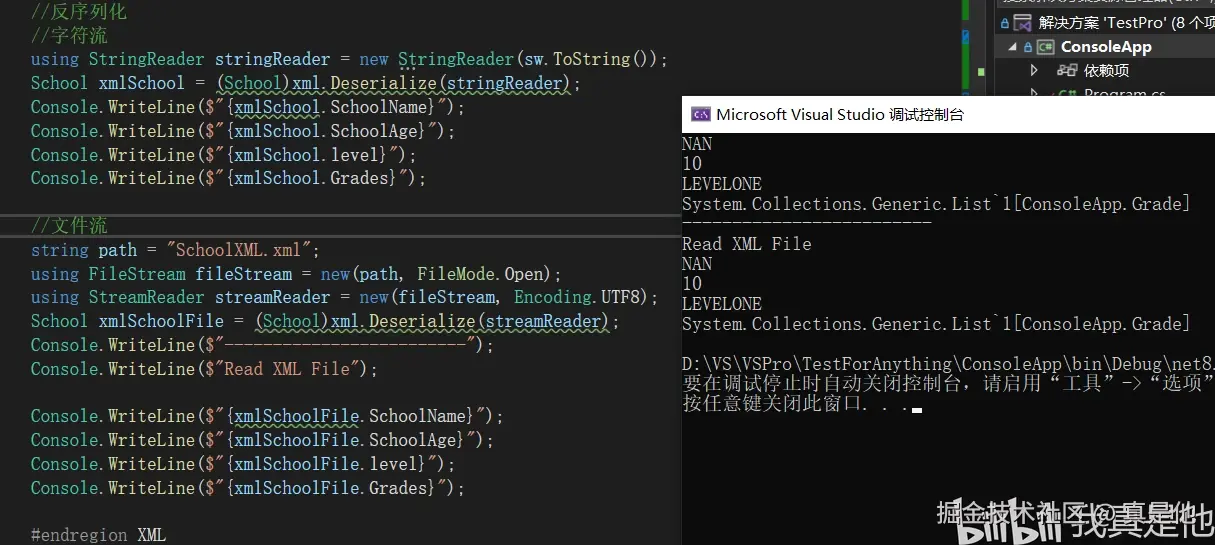
Task: Click the //文件流 comment line
Action: (69, 226)
